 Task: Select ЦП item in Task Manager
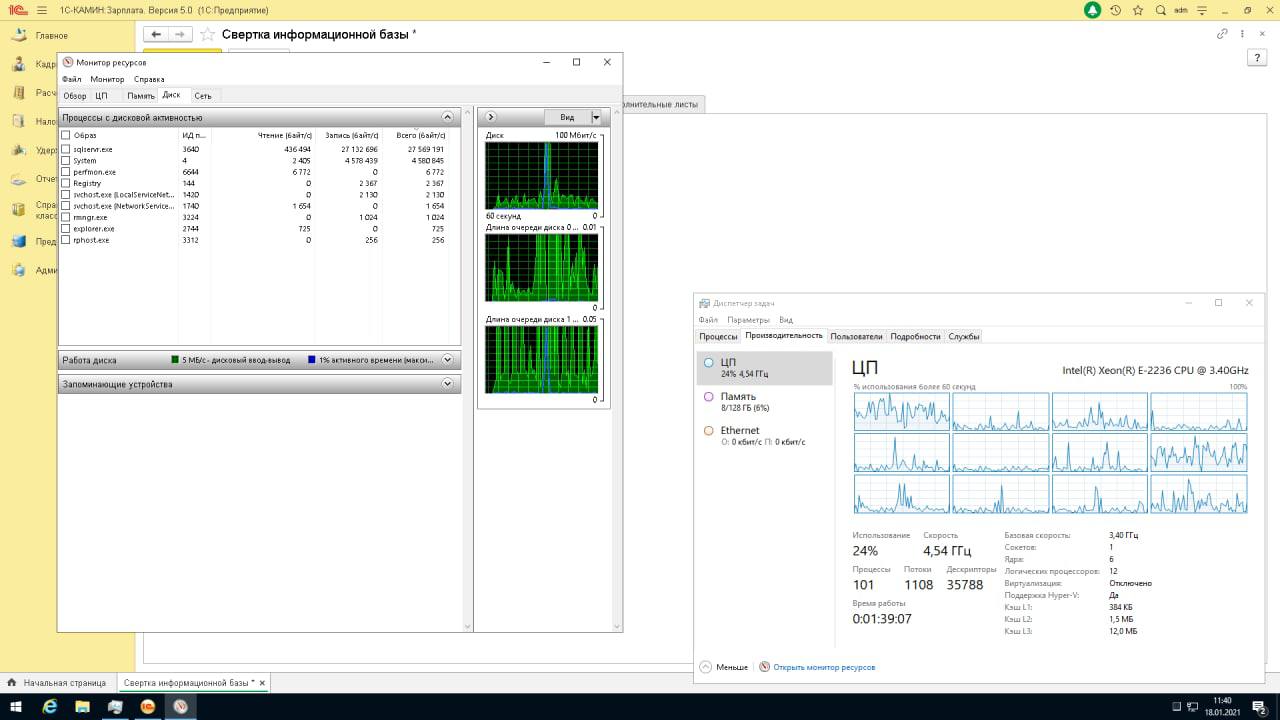(x=764, y=368)
